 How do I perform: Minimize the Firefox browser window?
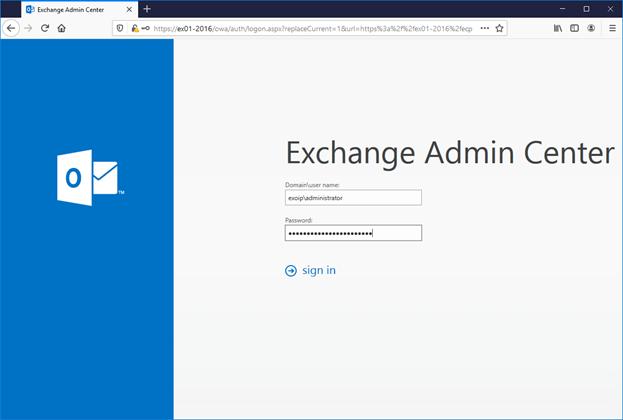[x=563, y=9]
